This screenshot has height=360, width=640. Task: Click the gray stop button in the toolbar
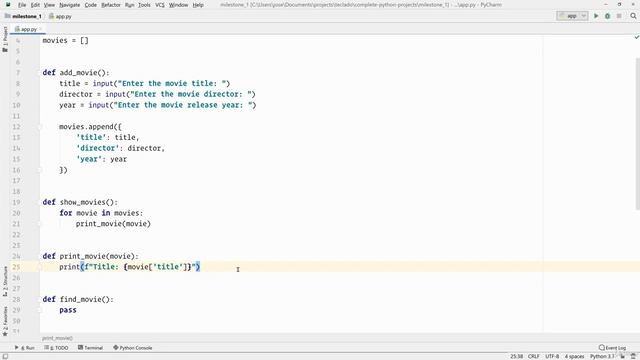(619, 16)
